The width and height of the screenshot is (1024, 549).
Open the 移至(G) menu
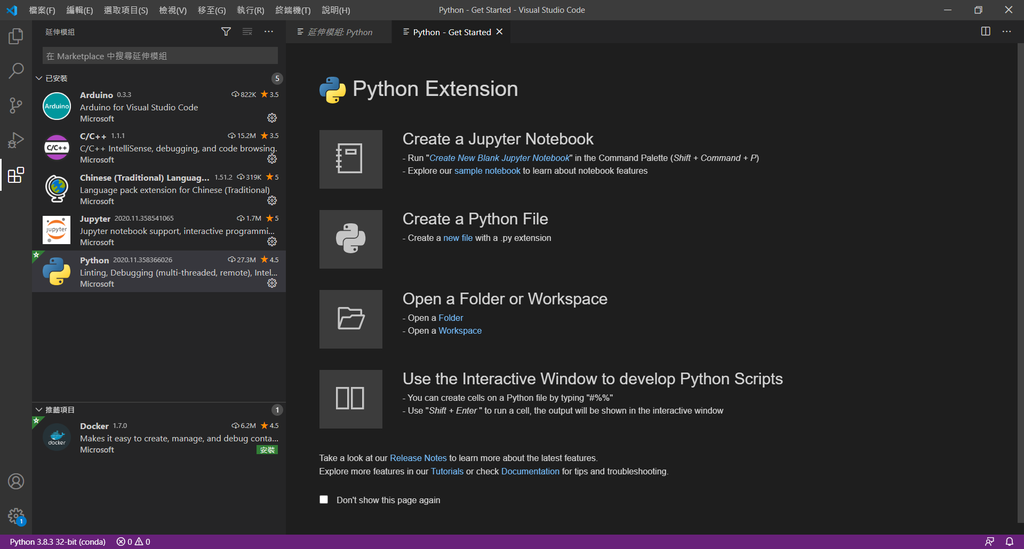(x=212, y=10)
